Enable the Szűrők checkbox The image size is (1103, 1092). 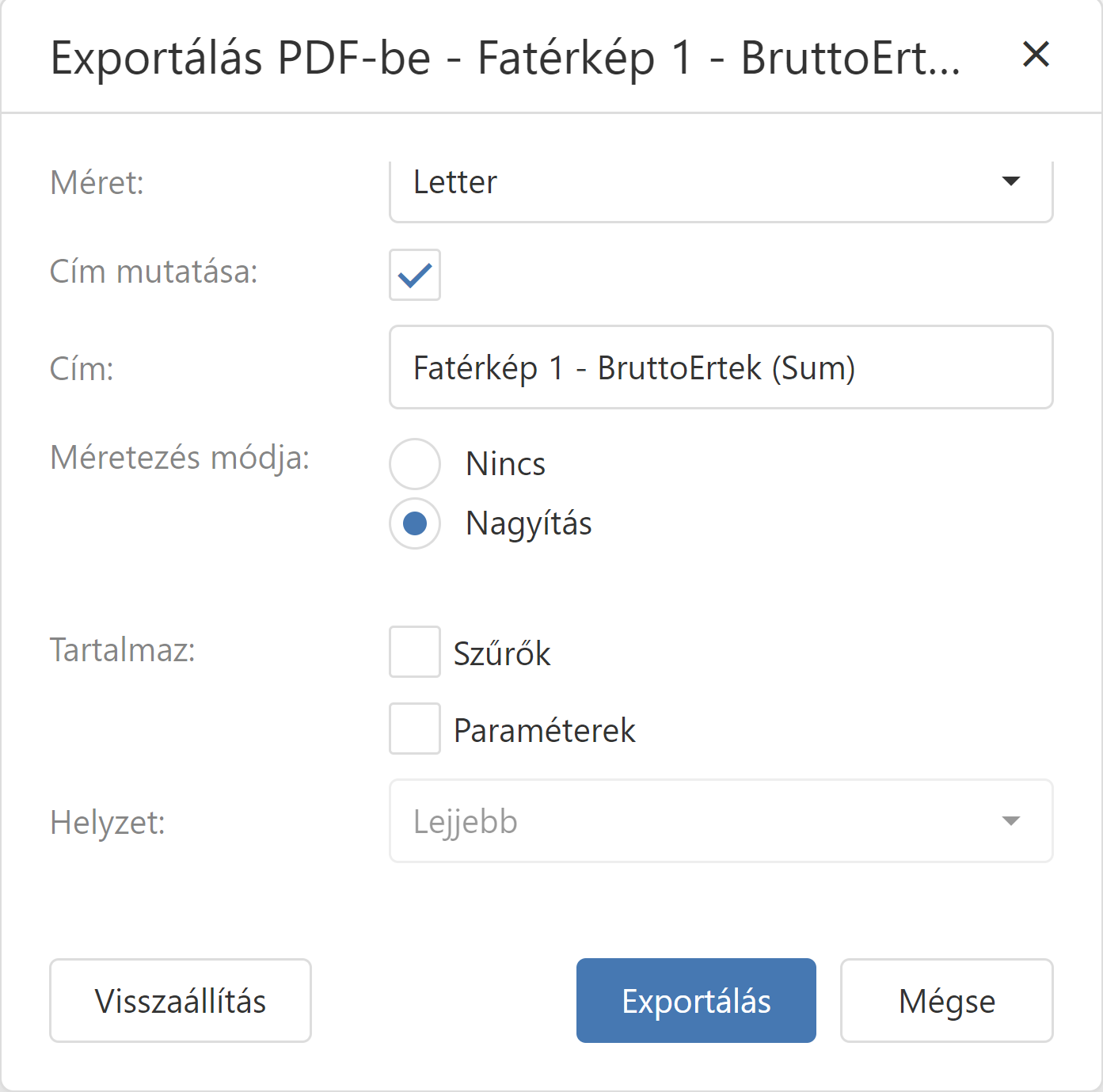click(415, 652)
